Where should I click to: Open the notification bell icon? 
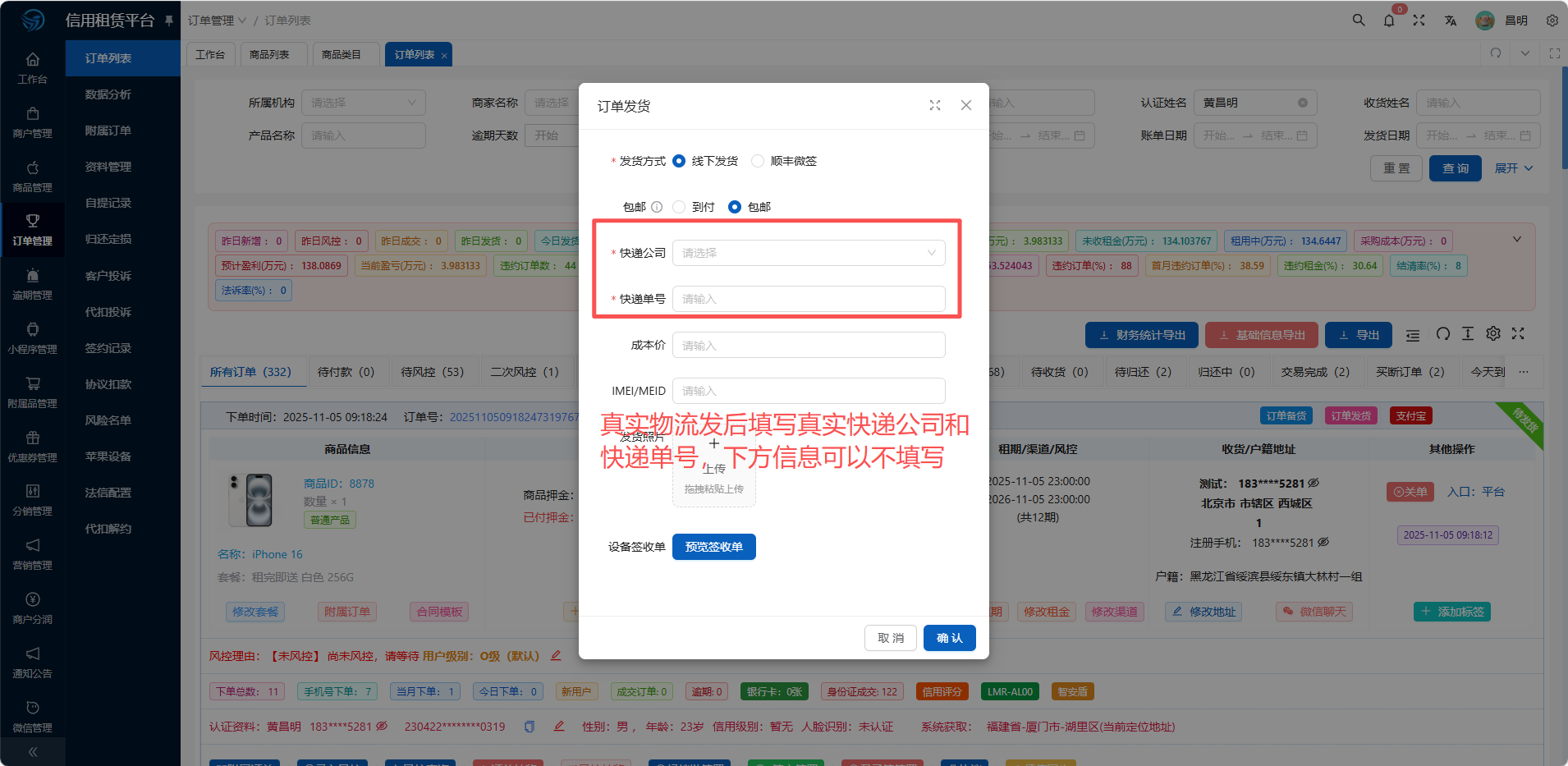pyautogui.click(x=1389, y=21)
